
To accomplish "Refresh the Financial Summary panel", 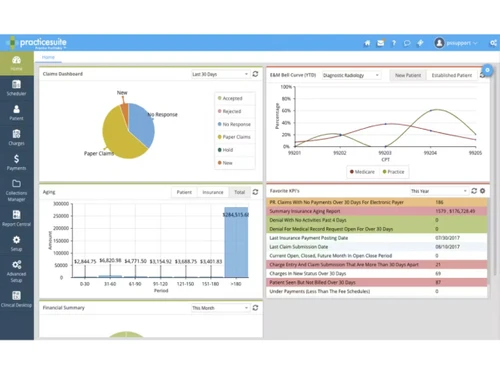I will 255,308.
